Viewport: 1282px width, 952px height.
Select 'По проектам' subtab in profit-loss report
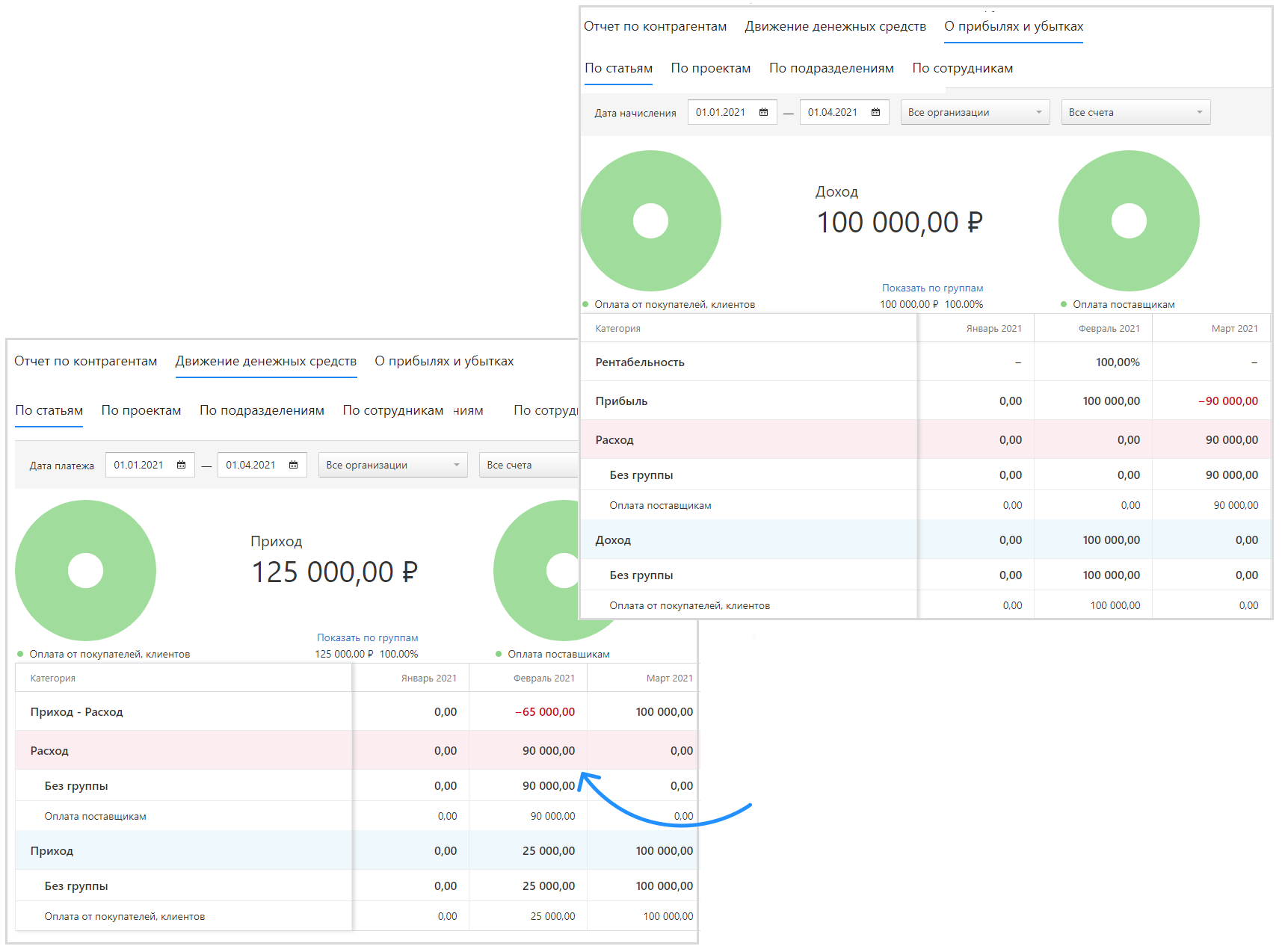click(x=710, y=68)
